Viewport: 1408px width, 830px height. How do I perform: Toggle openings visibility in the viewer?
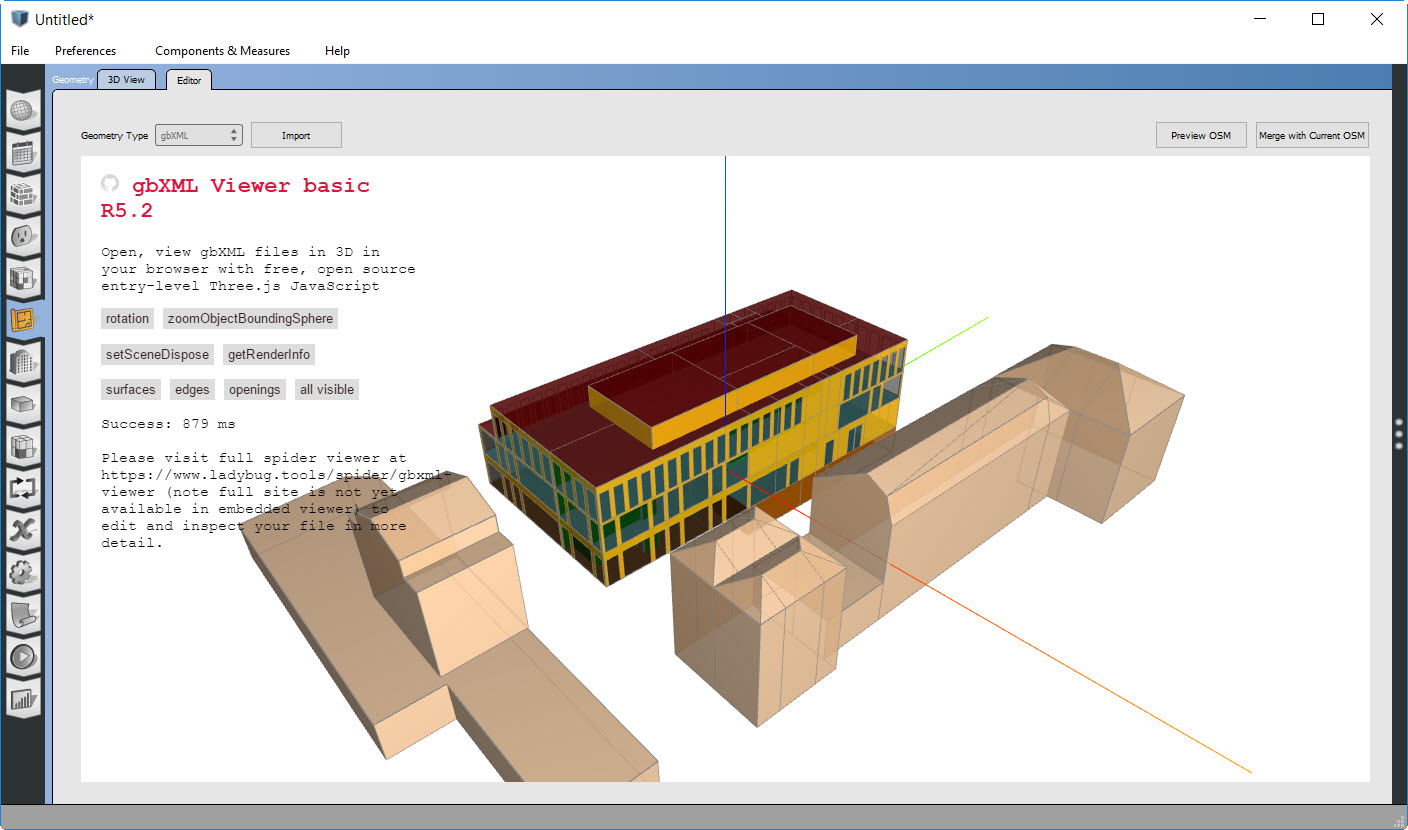[x=254, y=389]
